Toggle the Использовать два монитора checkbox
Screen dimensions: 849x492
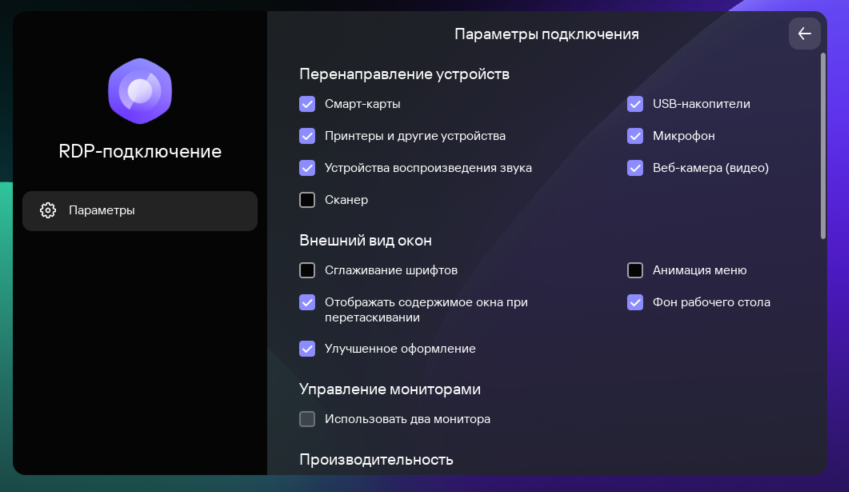(x=307, y=419)
